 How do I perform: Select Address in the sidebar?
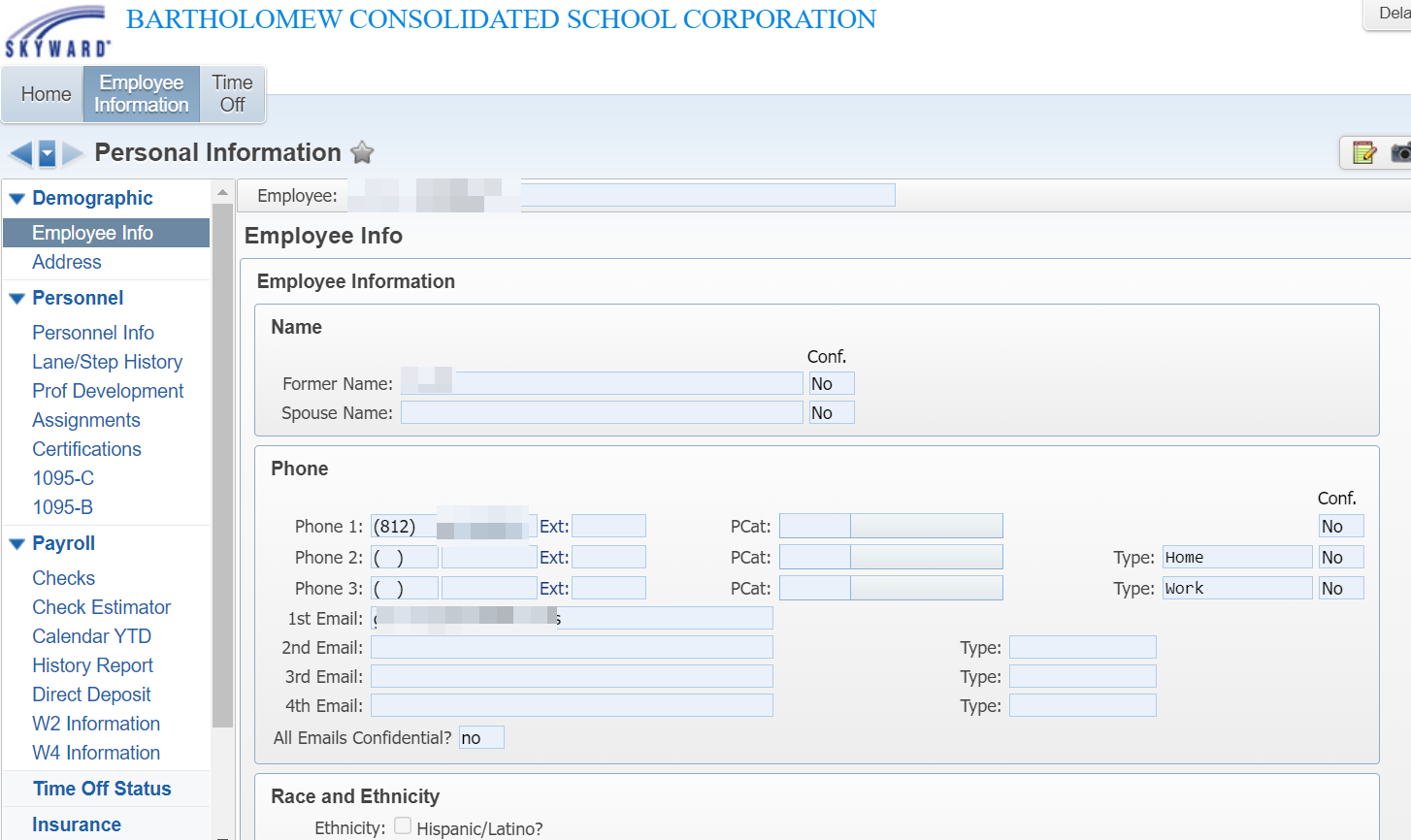pos(66,262)
